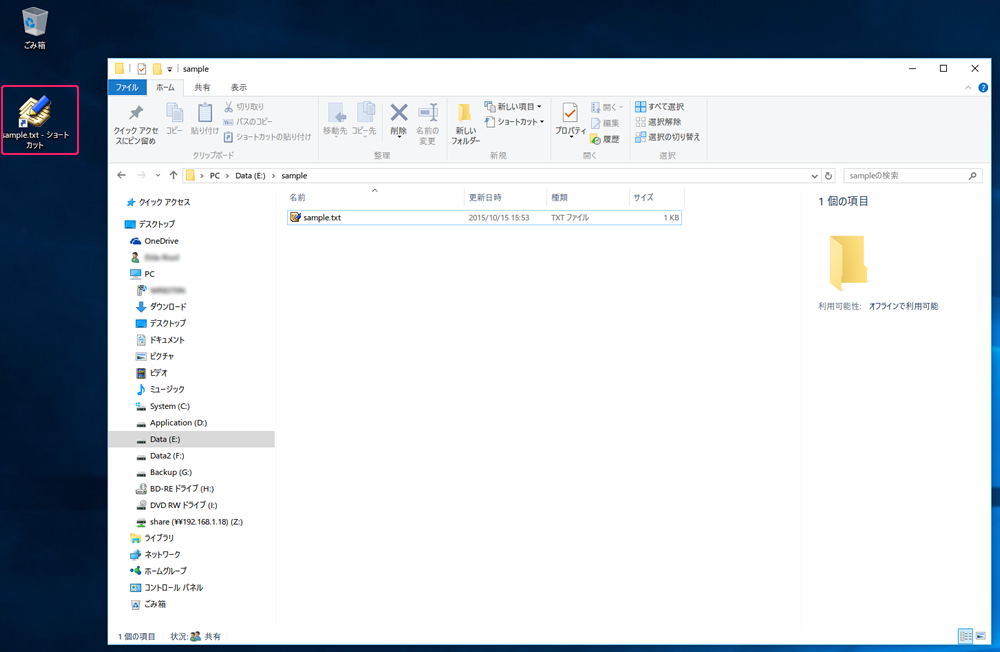This screenshot has height=652, width=1000.
Task: Switch to the Share (共有) tab
Action: (202, 87)
